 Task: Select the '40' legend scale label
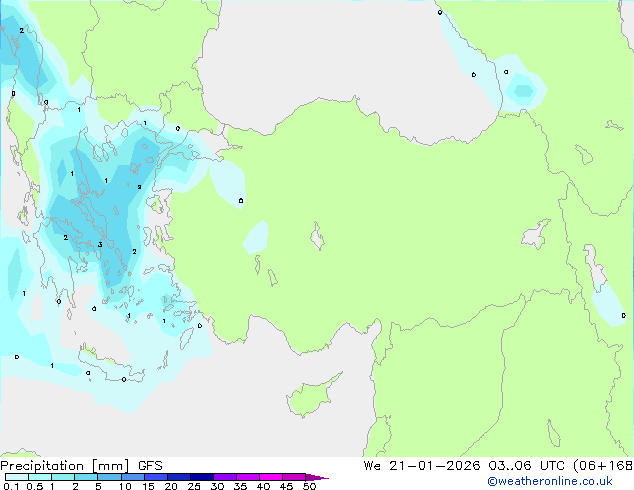tap(263, 486)
